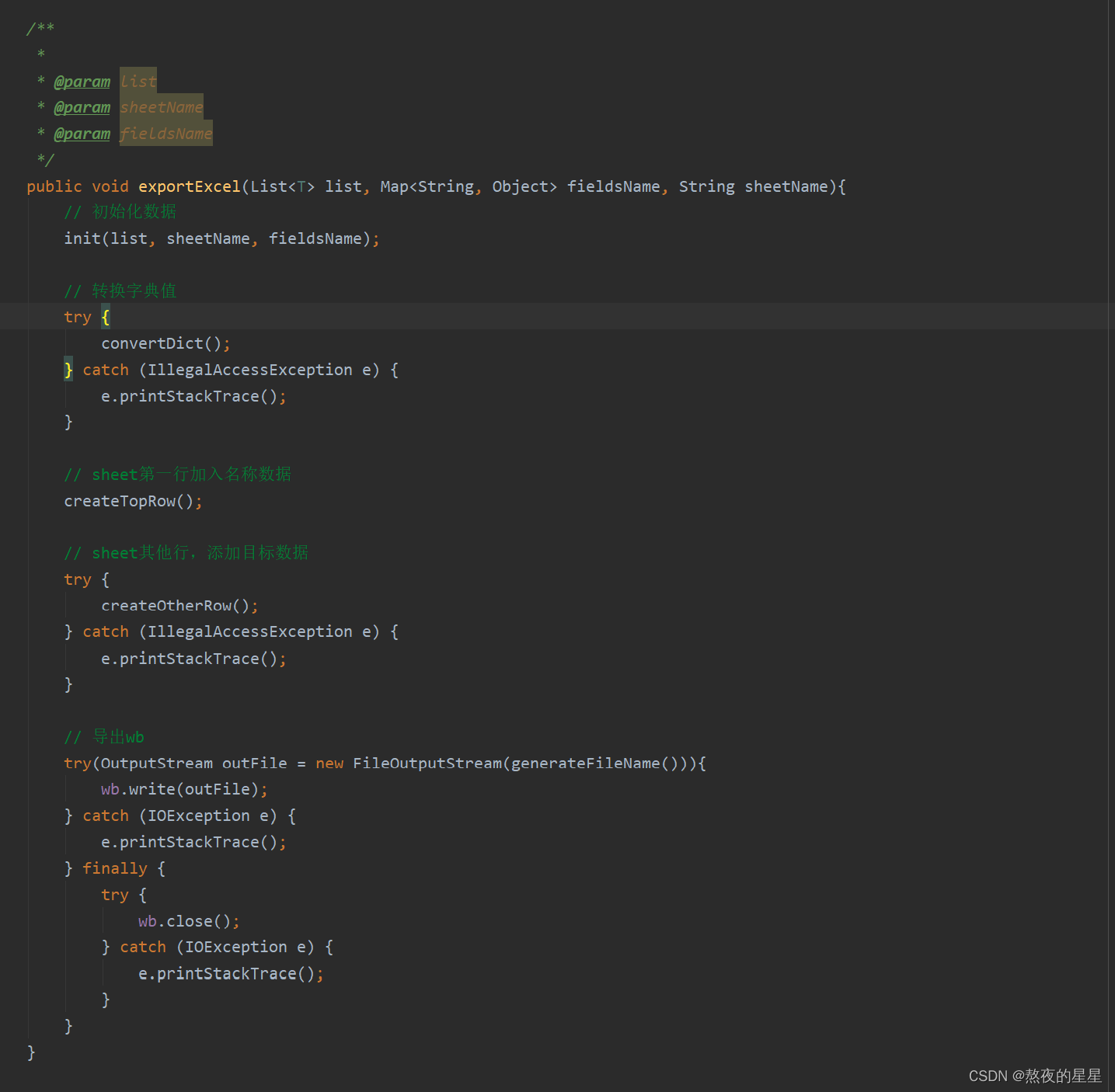Click 'Map<String, Object>' parameter type
The width and height of the screenshot is (1115, 1092).
[469, 186]
